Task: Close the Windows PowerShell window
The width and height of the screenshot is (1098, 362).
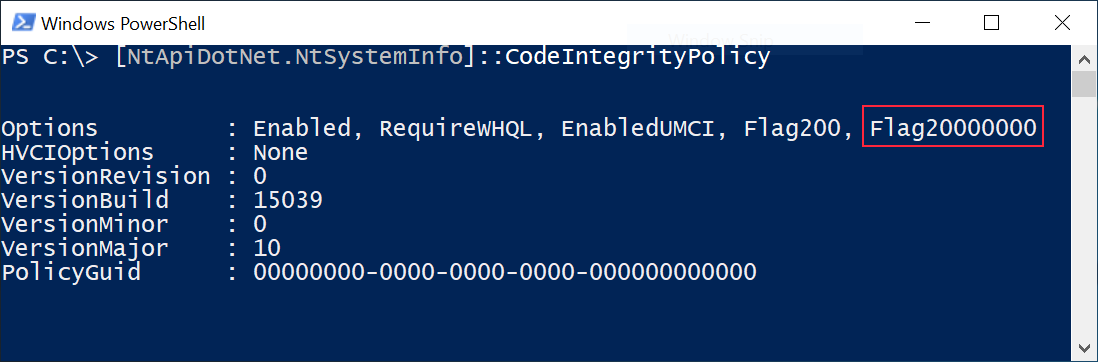Action: (x=1062, y=23)
